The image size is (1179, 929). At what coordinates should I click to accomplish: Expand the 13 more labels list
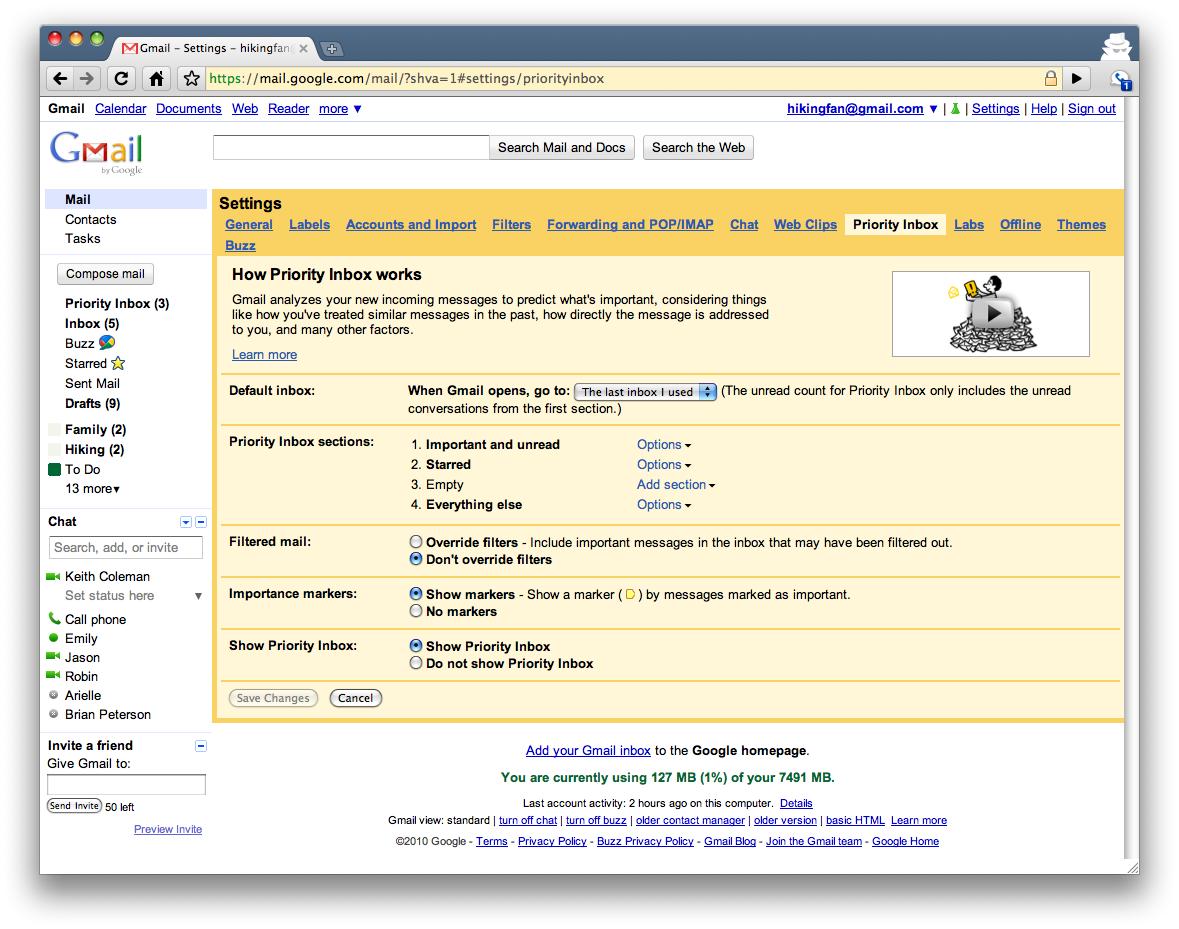click(92, 488)
